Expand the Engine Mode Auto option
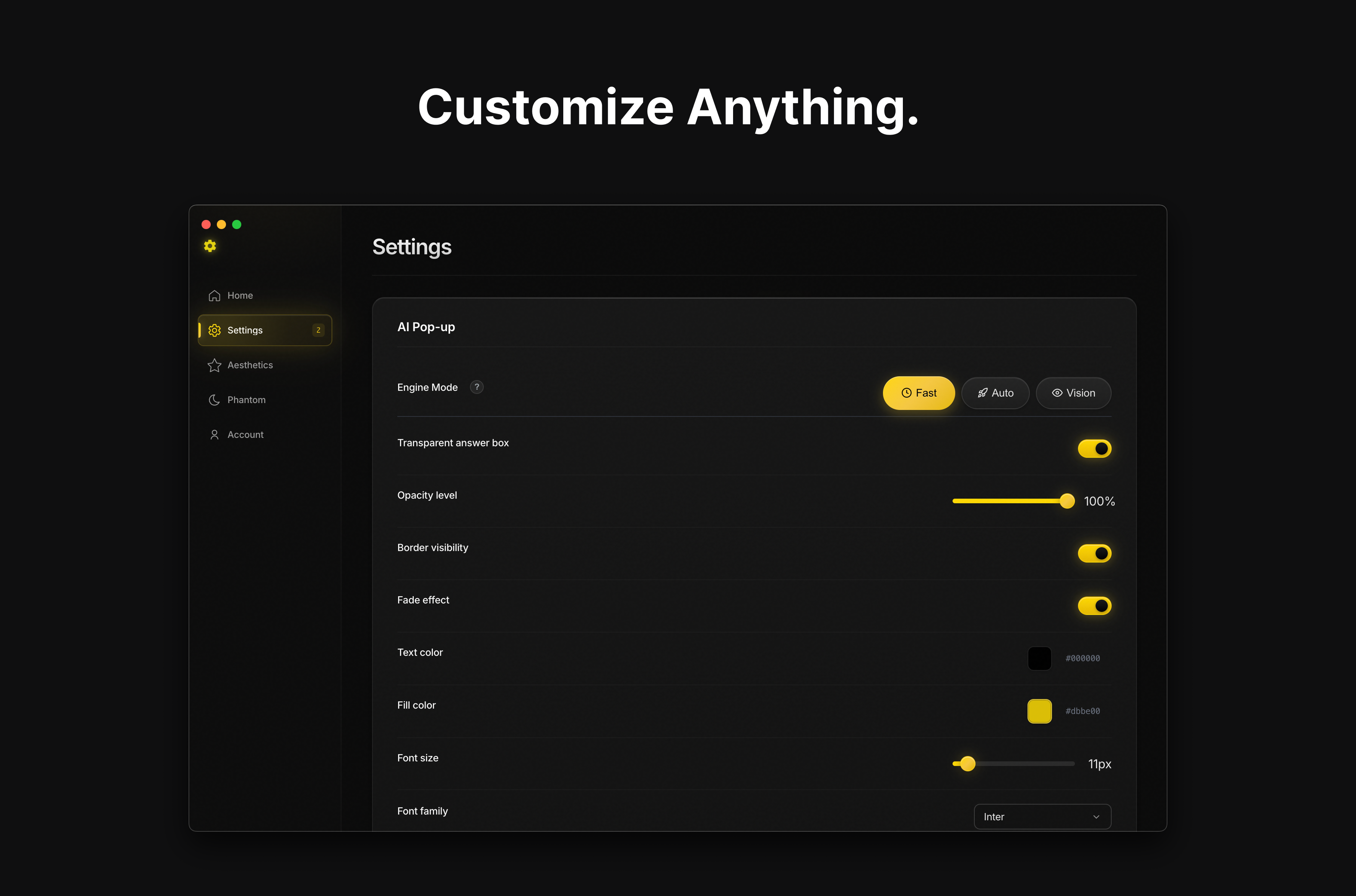Viewport: 1356px width, 896px height. (995, 393)
